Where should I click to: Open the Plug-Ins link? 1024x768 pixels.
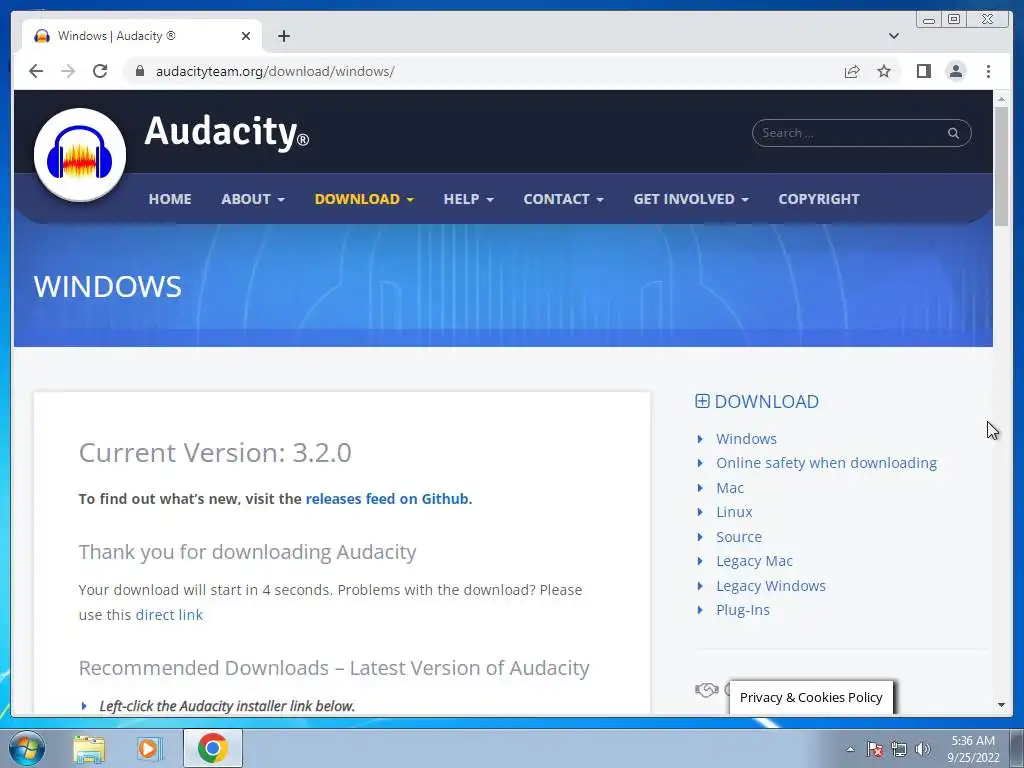(x=743, y=610)
